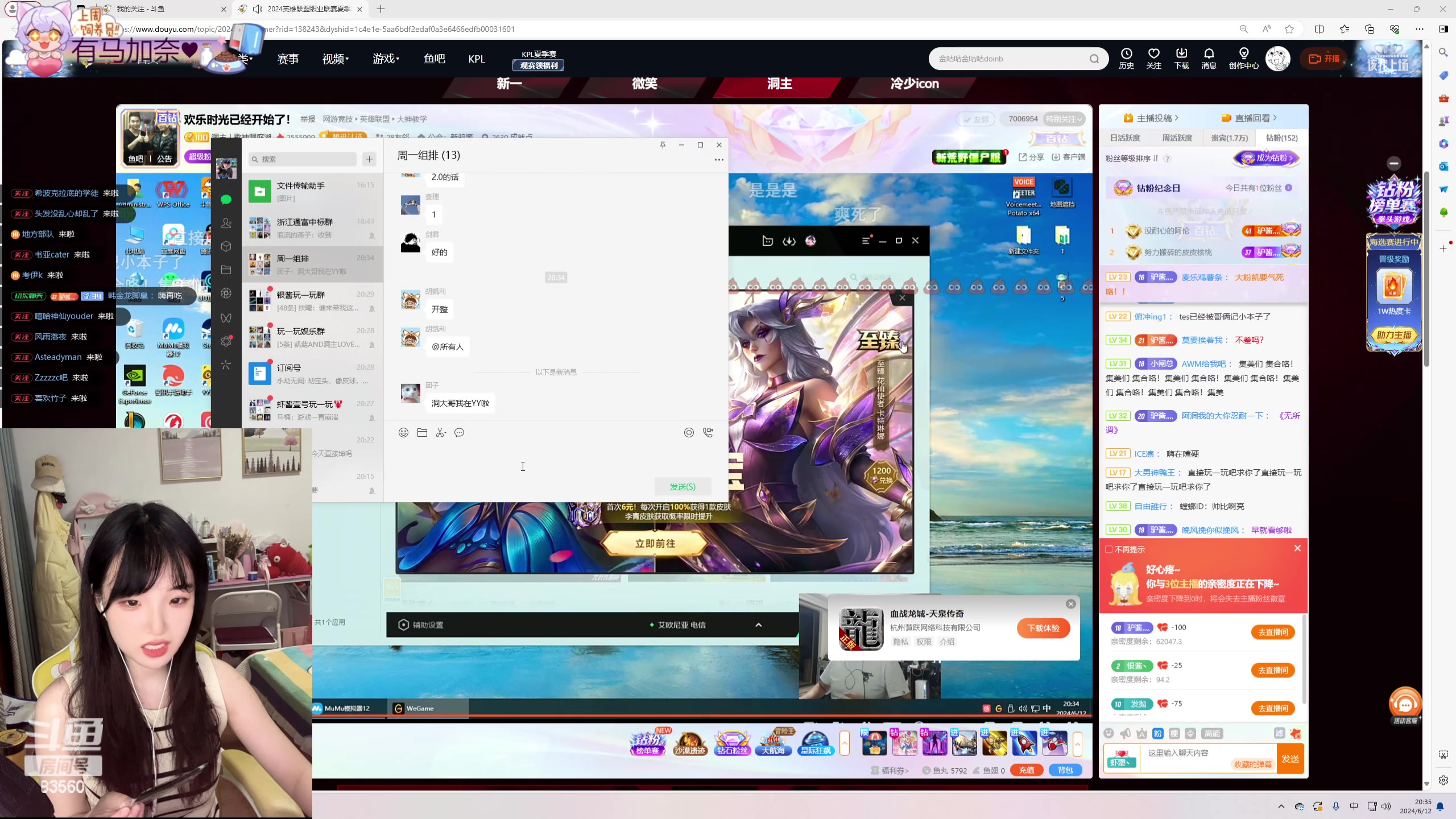Image resolution: width=1456 pixels, height=819 pixels.
Task: Click emoji icon in WeChat message toolbar
Action: [x=403, y=433]
